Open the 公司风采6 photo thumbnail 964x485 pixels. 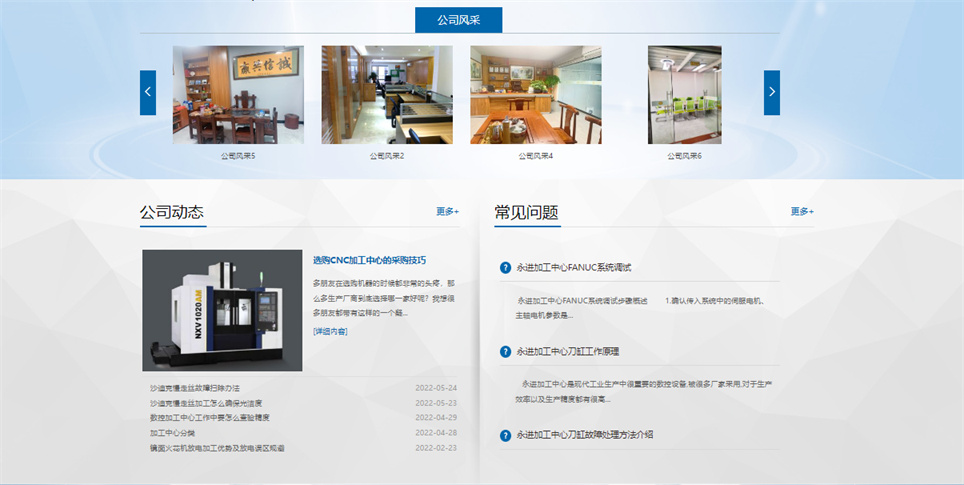pyautogui.click(x=684, y=95)
